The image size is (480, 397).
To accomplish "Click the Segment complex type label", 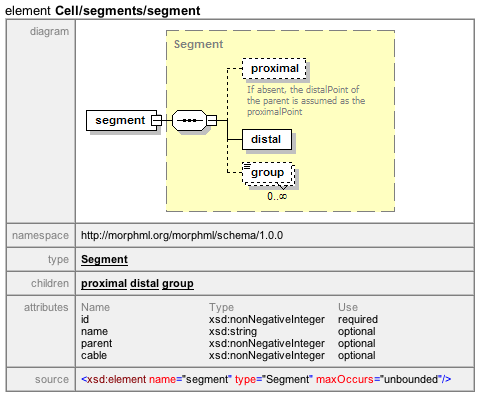I will click(x=198, y=44).
